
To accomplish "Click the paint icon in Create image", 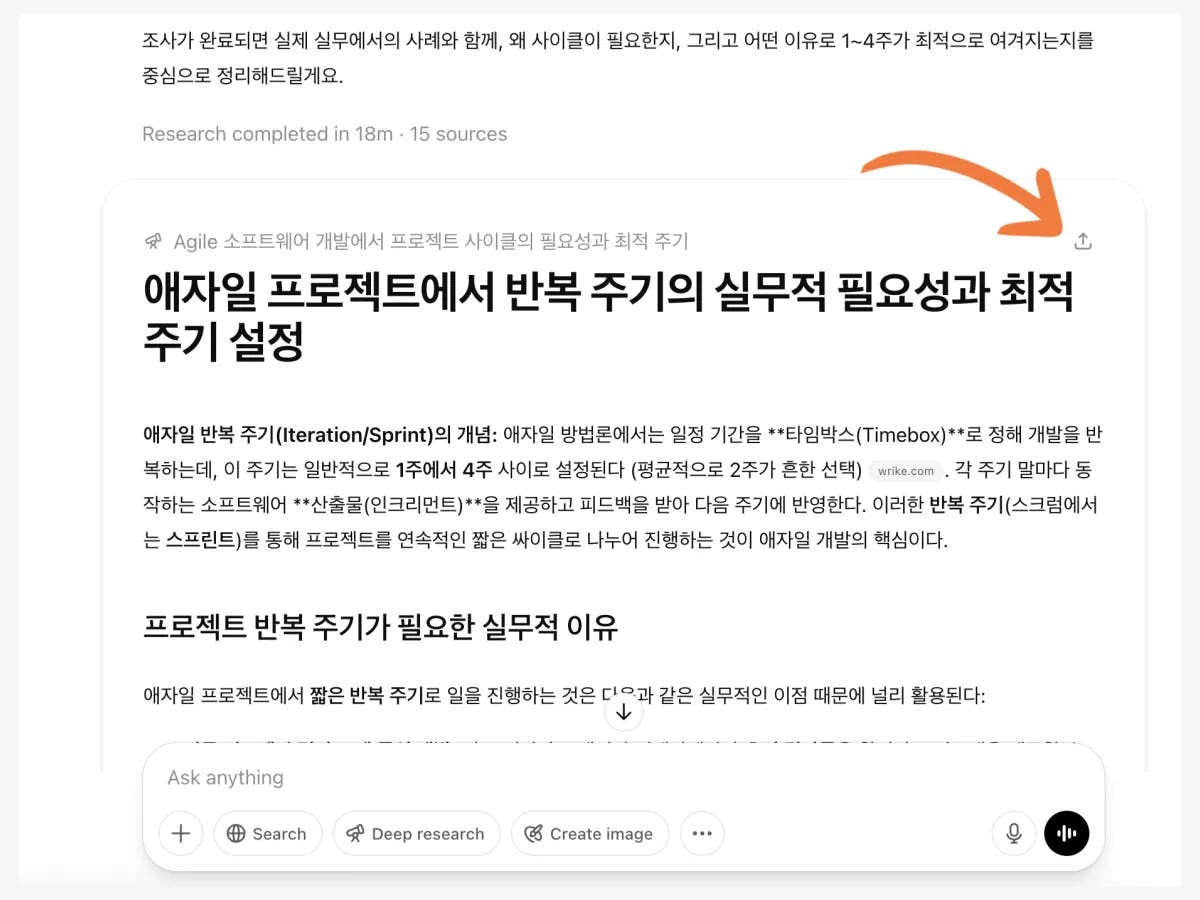I will pyautogui.click(x=534, y=834).
